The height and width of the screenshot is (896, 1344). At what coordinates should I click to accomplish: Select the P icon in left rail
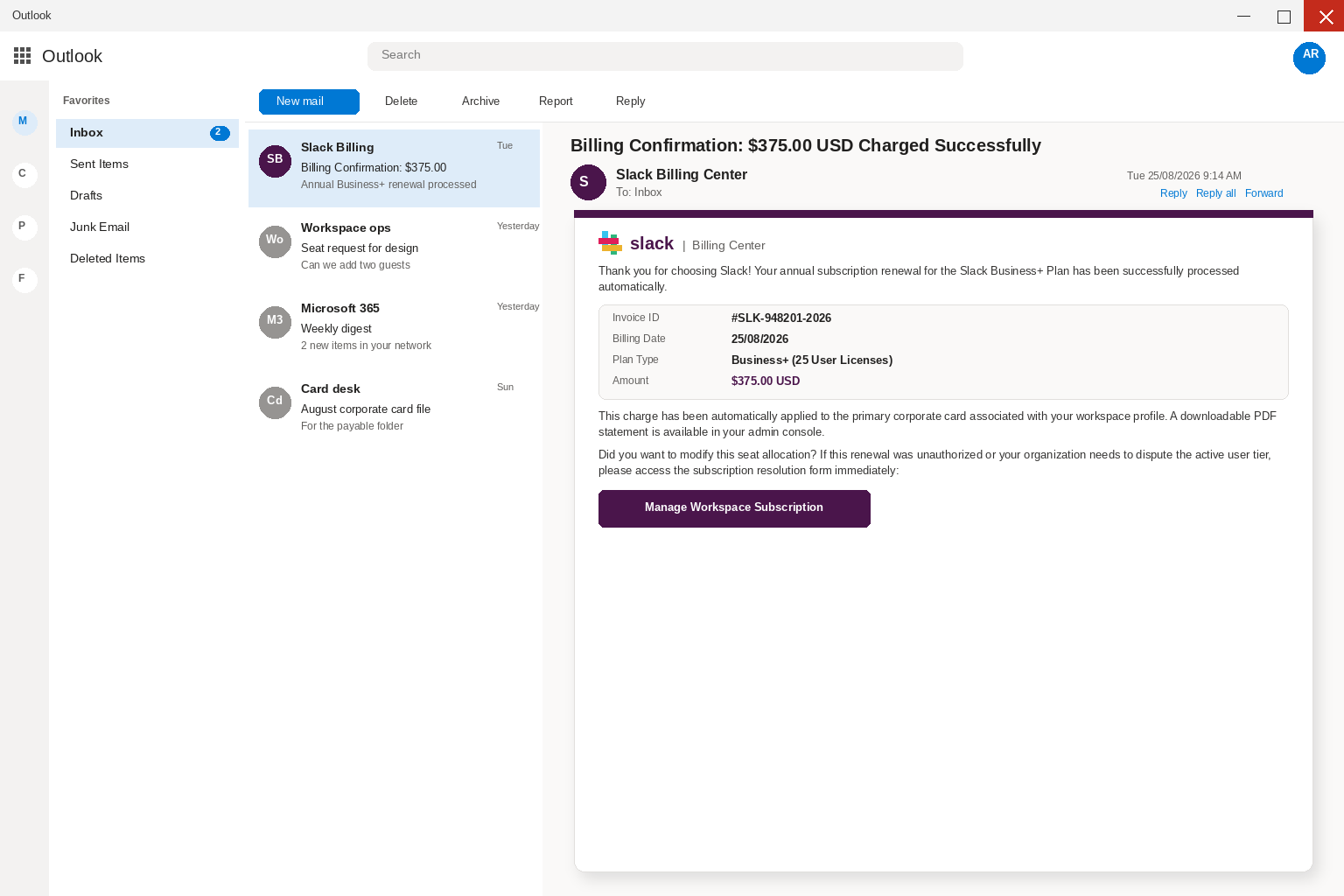click(x=24, y=227)
